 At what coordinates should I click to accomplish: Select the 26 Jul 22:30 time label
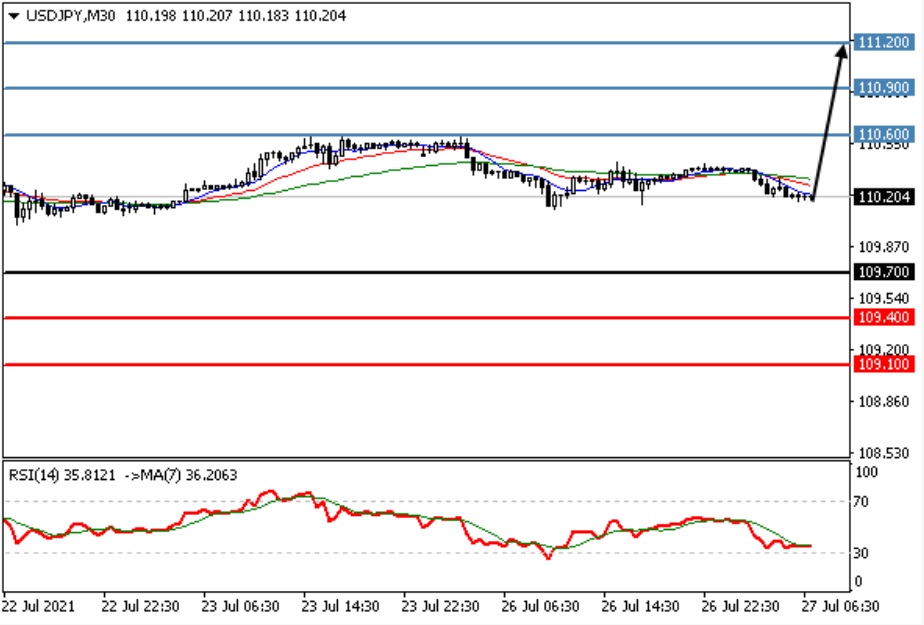(x=741, y=606)
